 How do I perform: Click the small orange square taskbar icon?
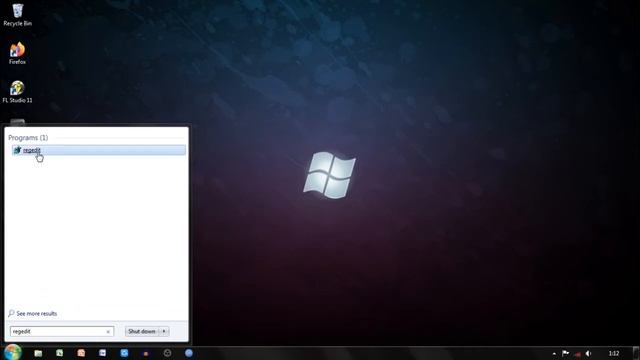pyautogui.click(x=146, y=353)
